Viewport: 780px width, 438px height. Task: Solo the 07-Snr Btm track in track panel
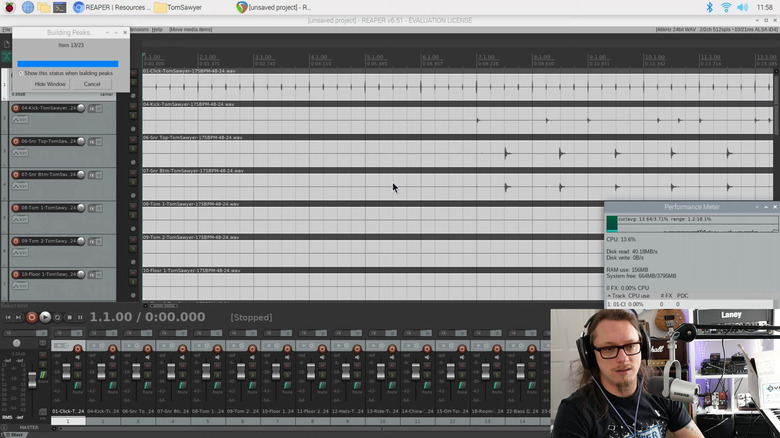tap(133, 182)
